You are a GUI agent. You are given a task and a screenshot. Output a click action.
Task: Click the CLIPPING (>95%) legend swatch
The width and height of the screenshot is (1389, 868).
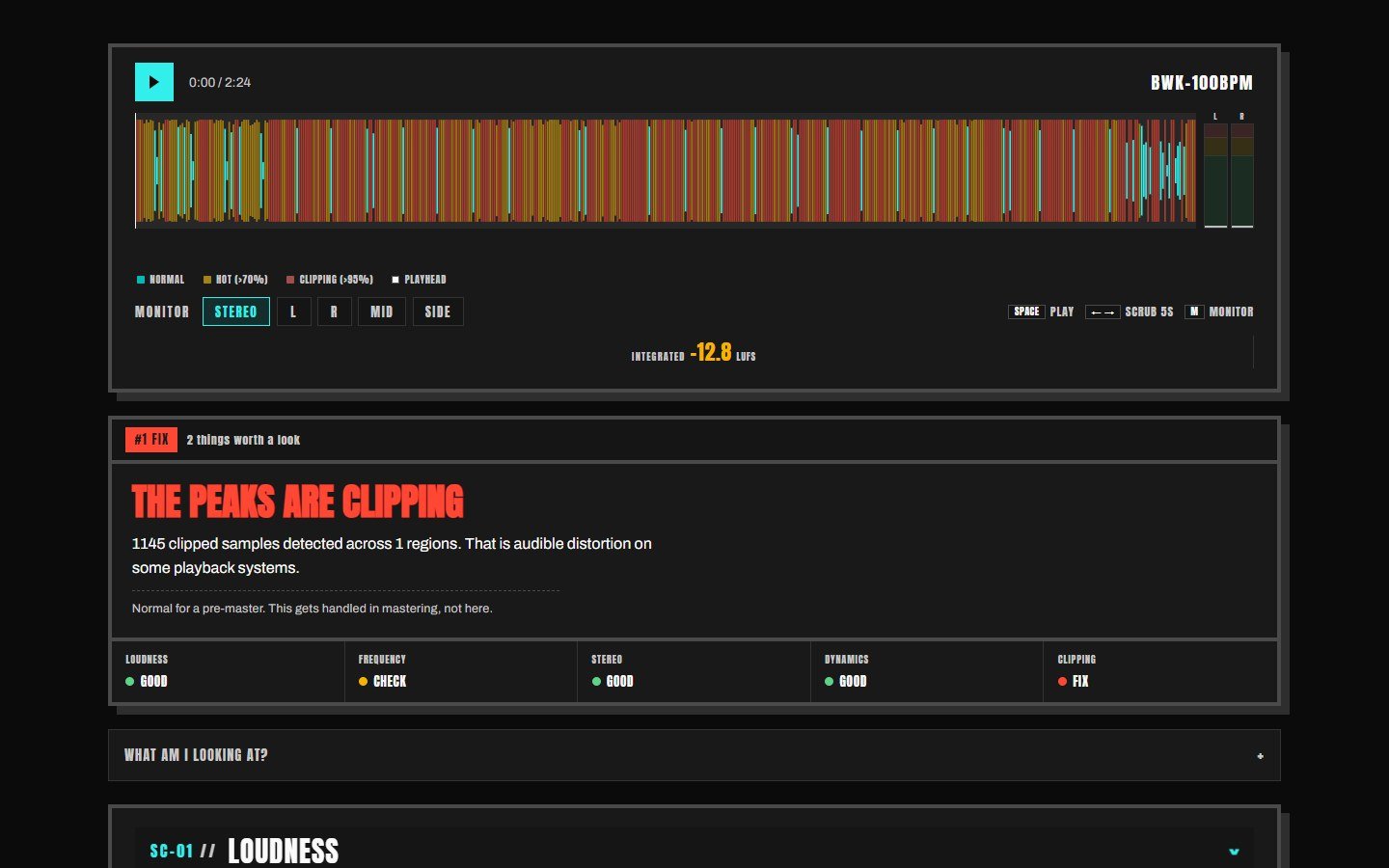pos(290,280)
